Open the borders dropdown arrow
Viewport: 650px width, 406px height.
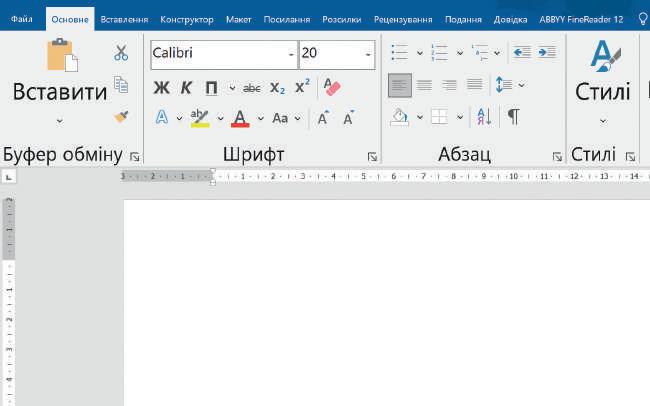tap(460, 117)
